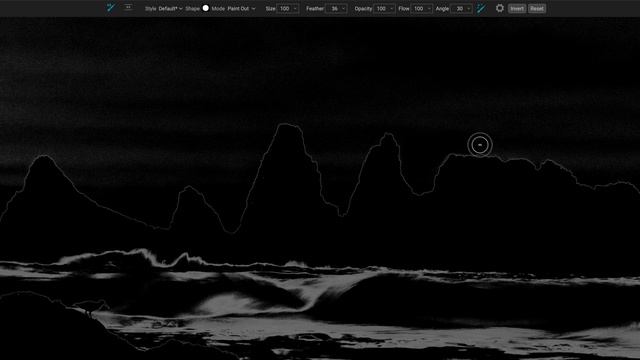Select the masking brush tool icon

click(x=111, y=8)
